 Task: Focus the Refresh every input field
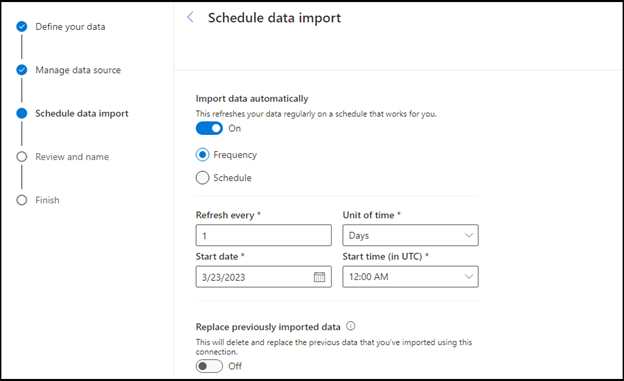point(263,235)
